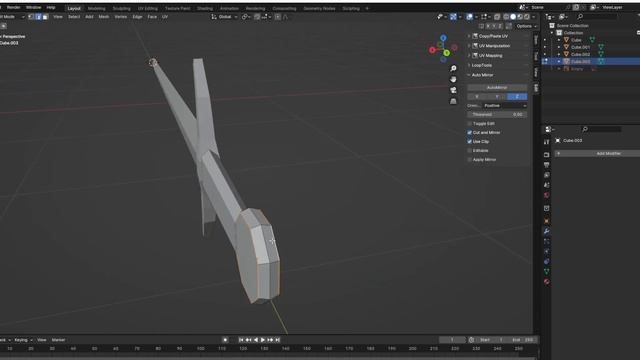Open the Object Constraints tab icon

(x=547, y=262)
